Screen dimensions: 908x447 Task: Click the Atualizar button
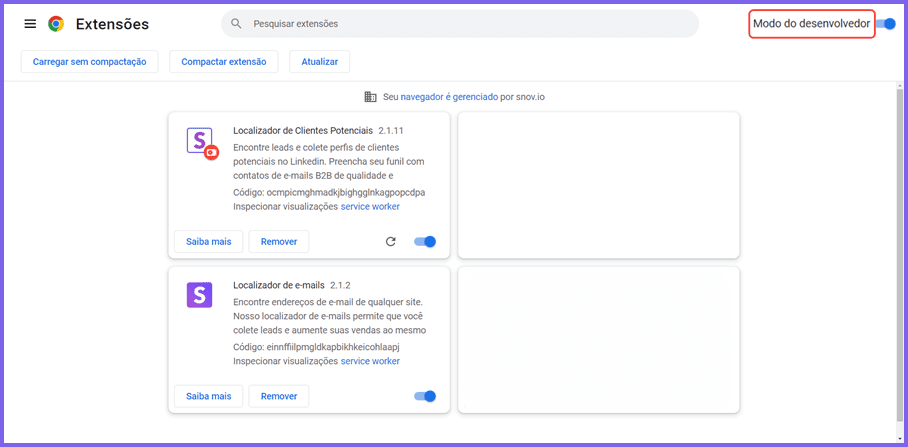(319, 62)
